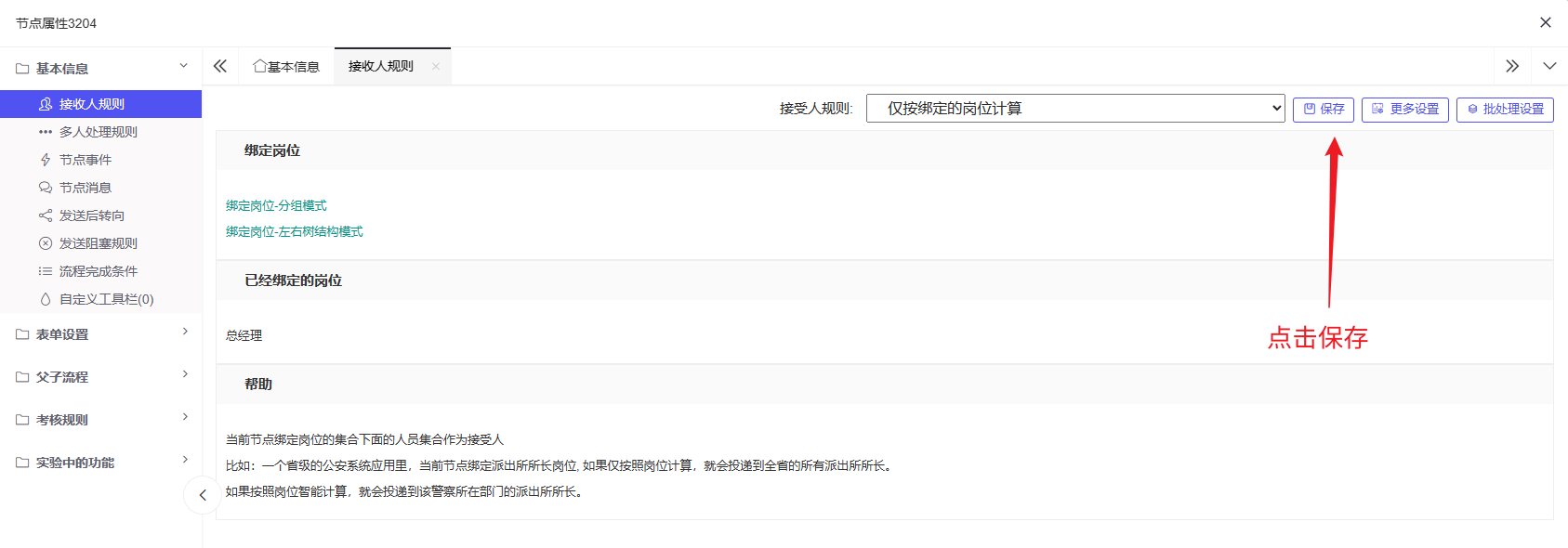Open 节点消息 in the sidebar
The width and height of the screenshot is (1568, 548).
(100, 188)
